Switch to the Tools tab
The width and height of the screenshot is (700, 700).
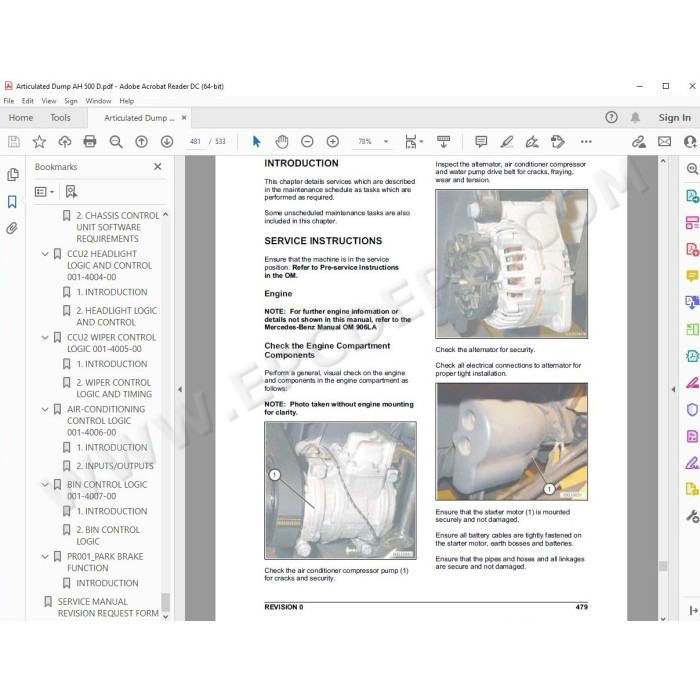(x=60, y=118)
